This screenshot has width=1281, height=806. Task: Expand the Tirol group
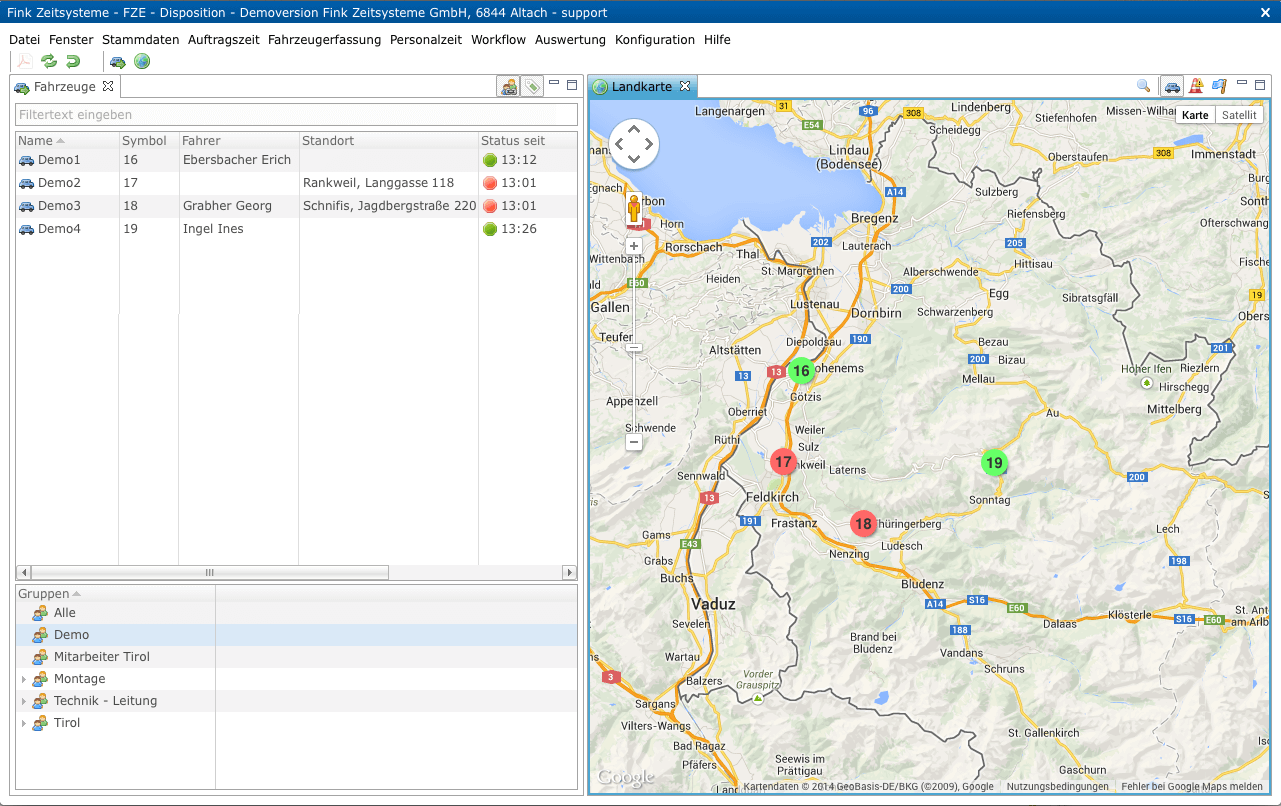pos(24,723)
